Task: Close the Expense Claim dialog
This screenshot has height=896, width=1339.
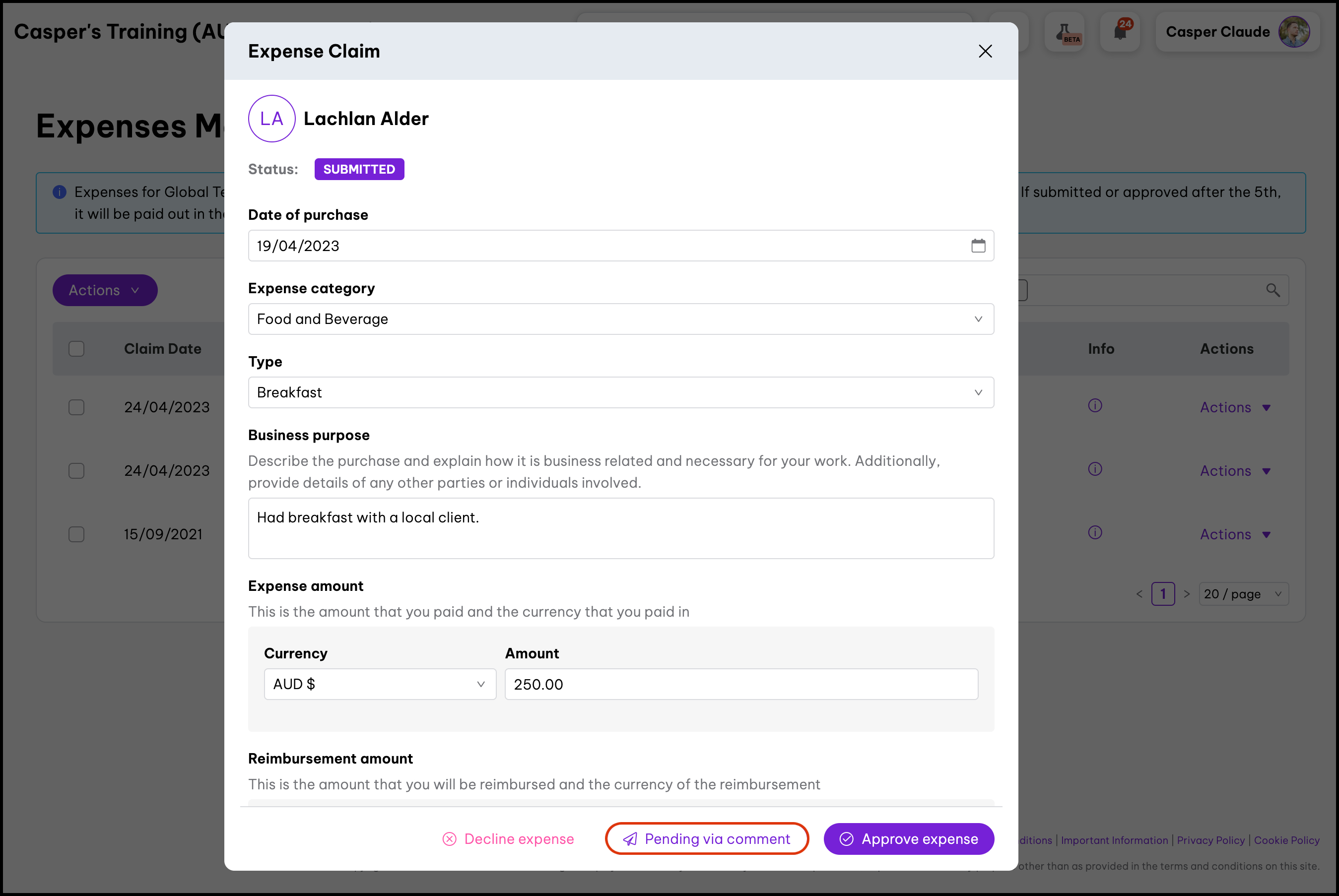Action: (x=985, y=52)
